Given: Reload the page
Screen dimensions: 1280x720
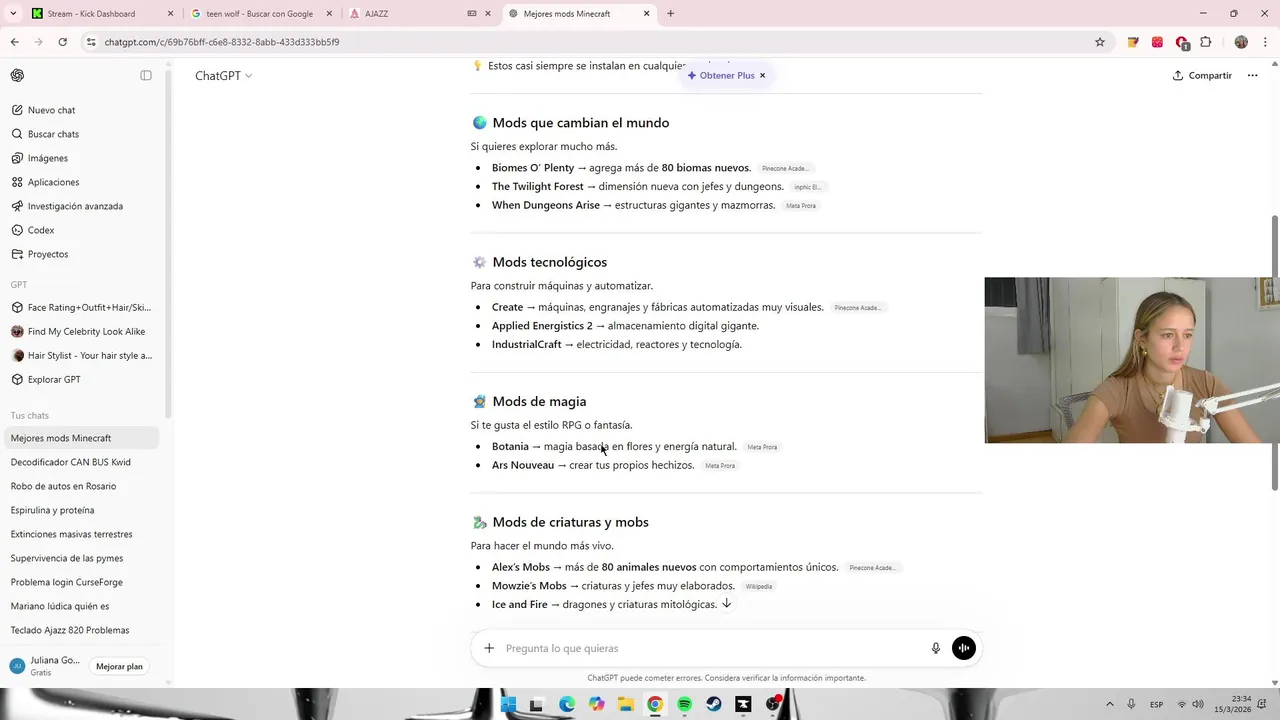Looking at the screenshot, I should click(x=62, y=42).
